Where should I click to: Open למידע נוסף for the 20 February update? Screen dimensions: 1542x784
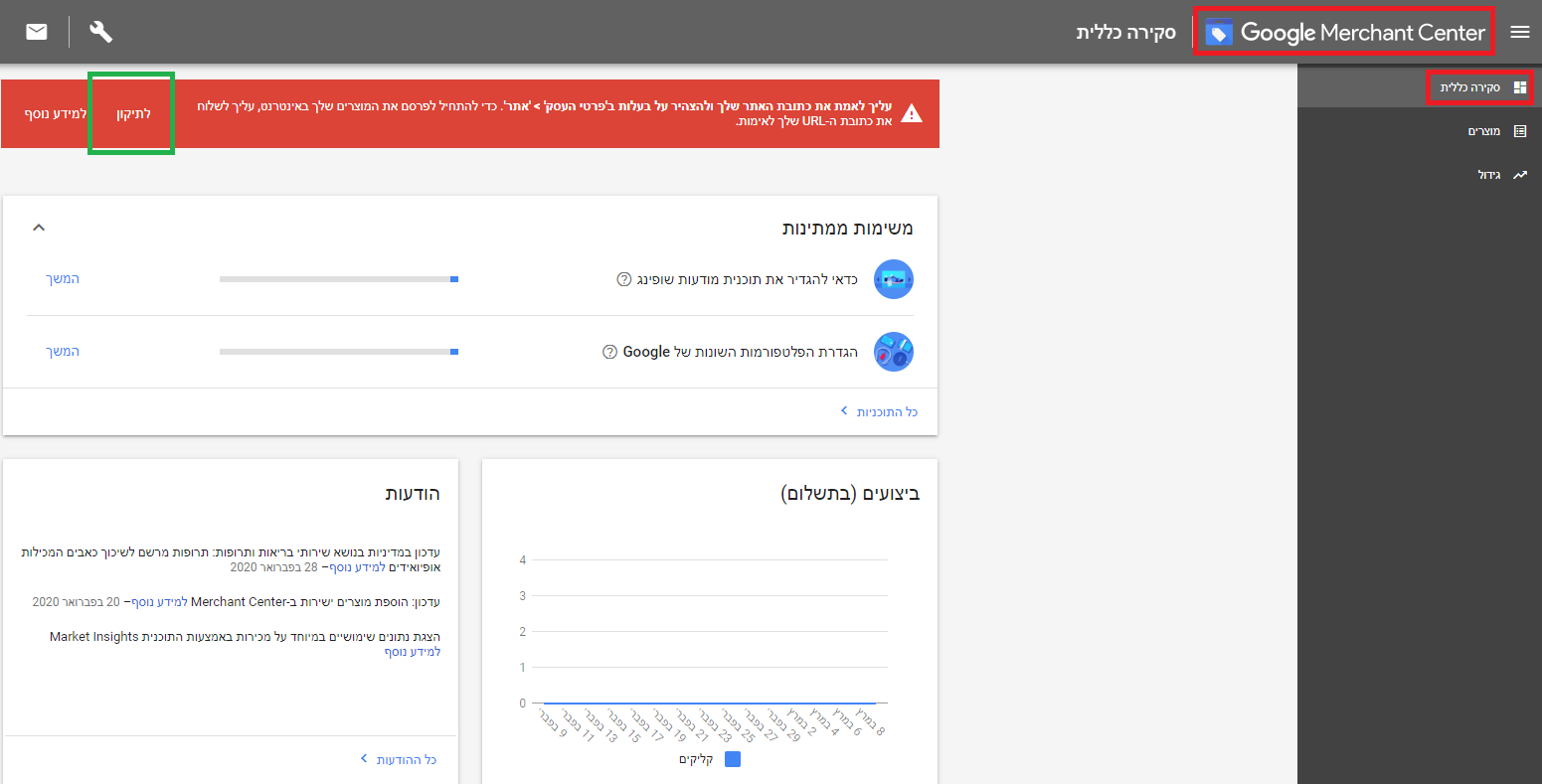point(159,602)
